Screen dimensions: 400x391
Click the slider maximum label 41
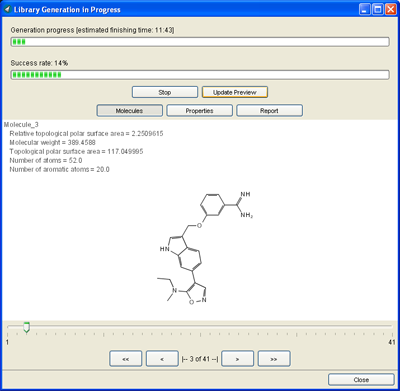(391, 342)
